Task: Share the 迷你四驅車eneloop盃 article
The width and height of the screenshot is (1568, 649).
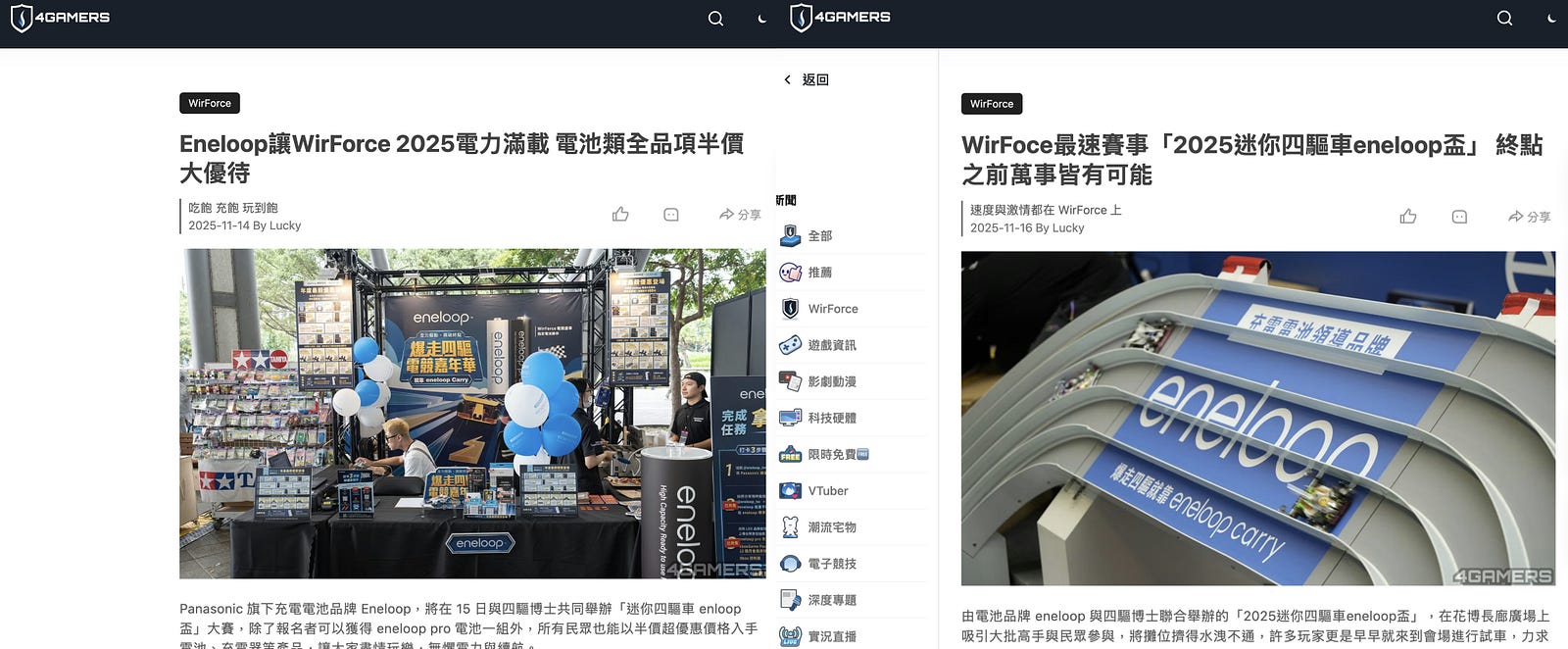Action: point(1529,217)
